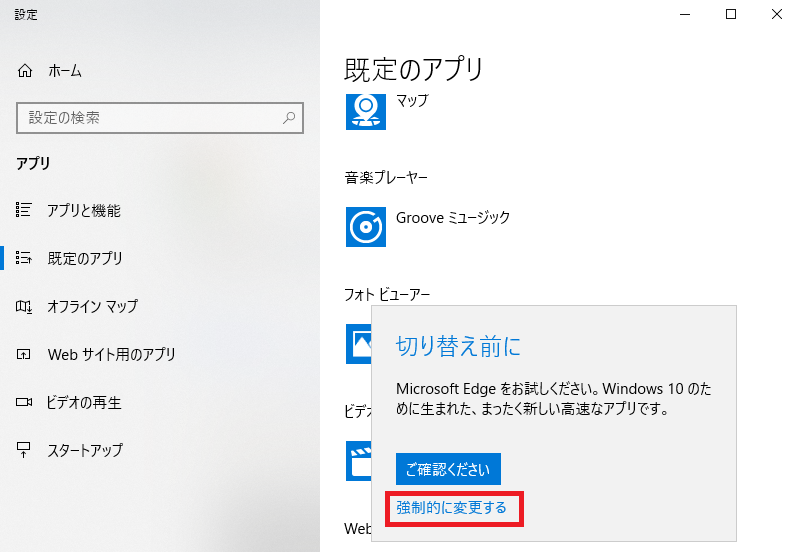Click the 強制的に変更する link

coord(451,508)
